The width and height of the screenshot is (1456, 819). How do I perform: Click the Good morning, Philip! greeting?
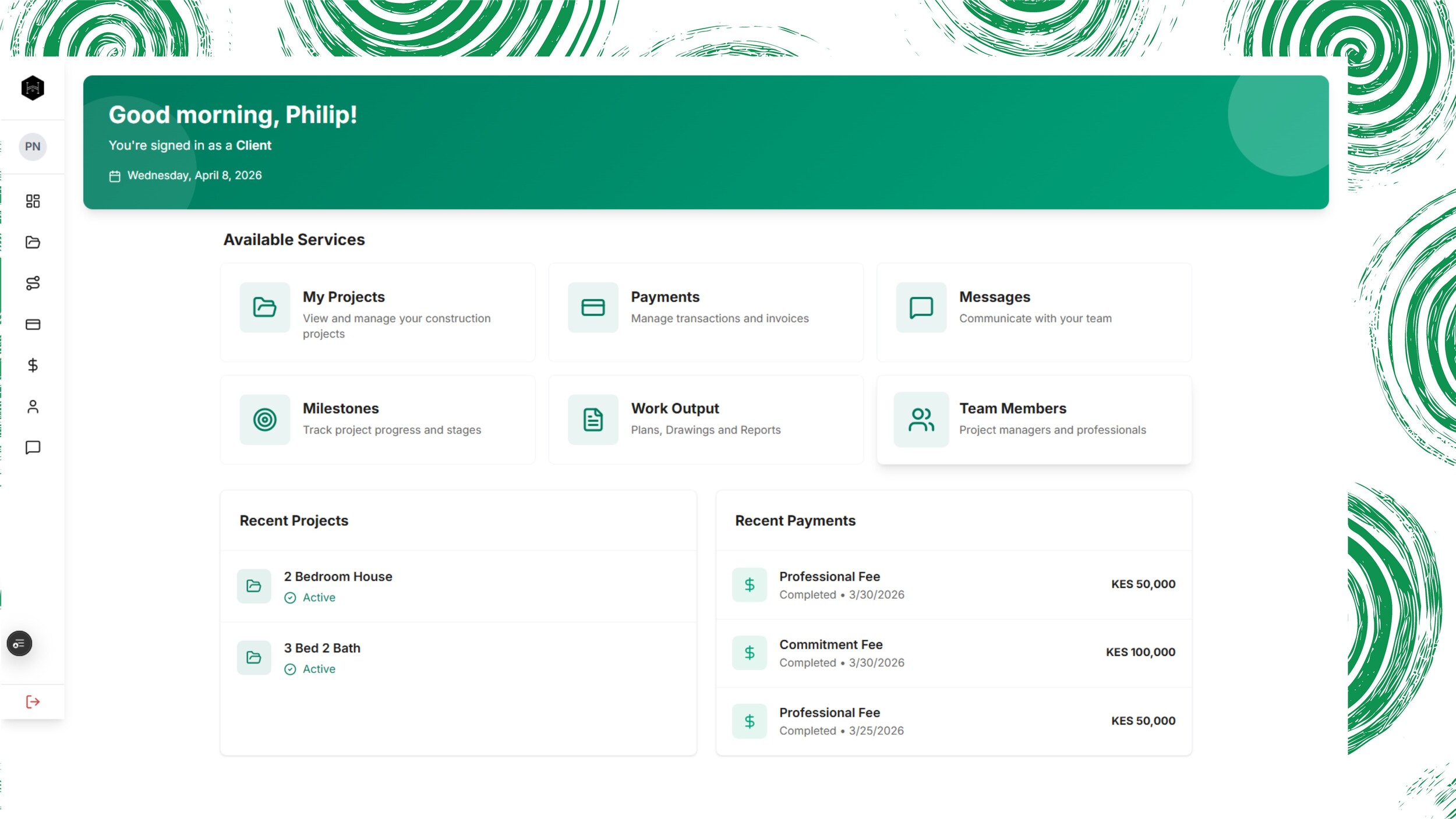click(233, 115)
